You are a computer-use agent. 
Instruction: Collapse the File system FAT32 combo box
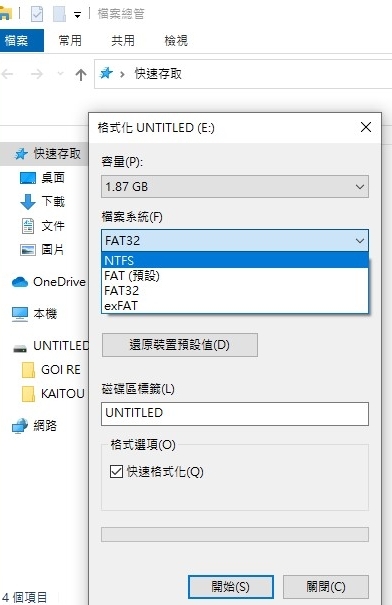point(235,241)
